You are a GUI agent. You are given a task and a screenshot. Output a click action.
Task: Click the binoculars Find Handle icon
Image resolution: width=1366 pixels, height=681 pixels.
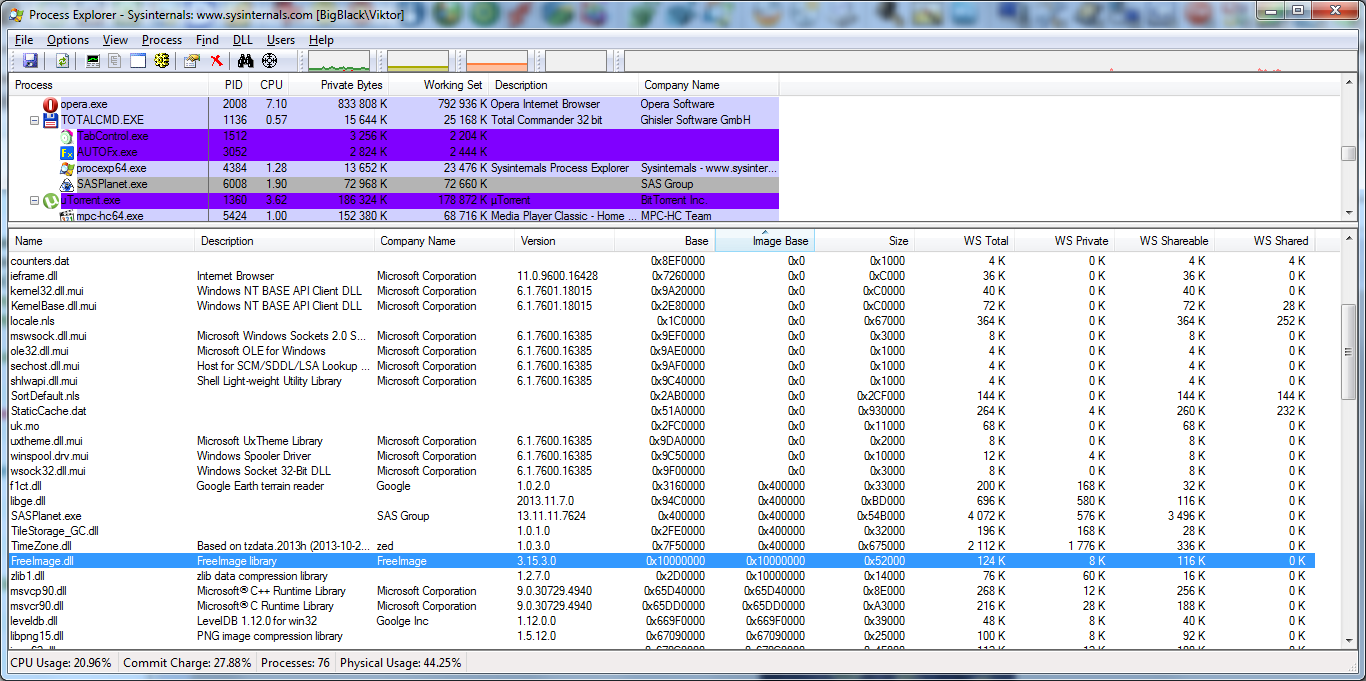coord(246,61)
